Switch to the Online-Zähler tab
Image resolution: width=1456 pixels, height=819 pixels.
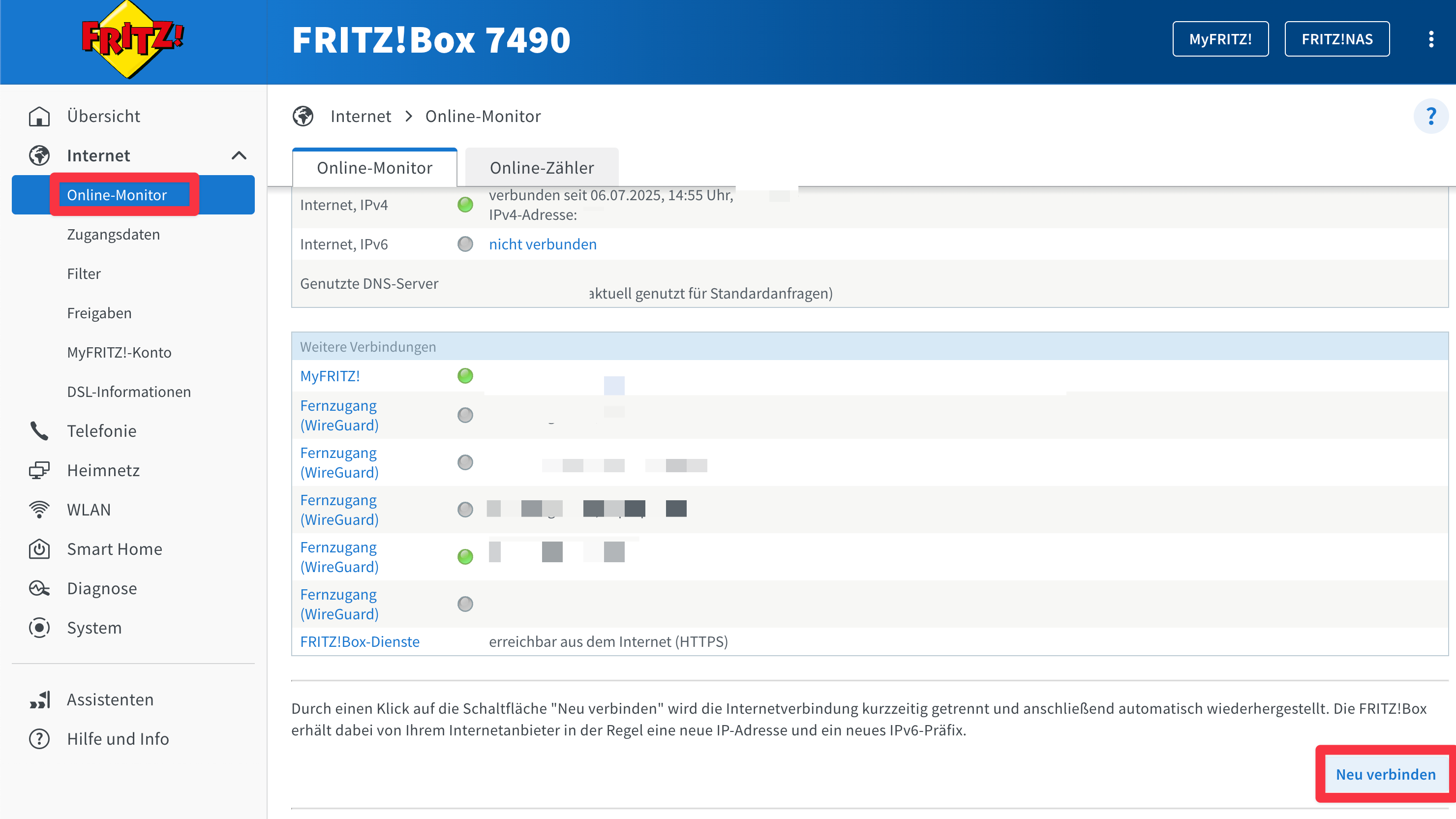coord(542,168)
